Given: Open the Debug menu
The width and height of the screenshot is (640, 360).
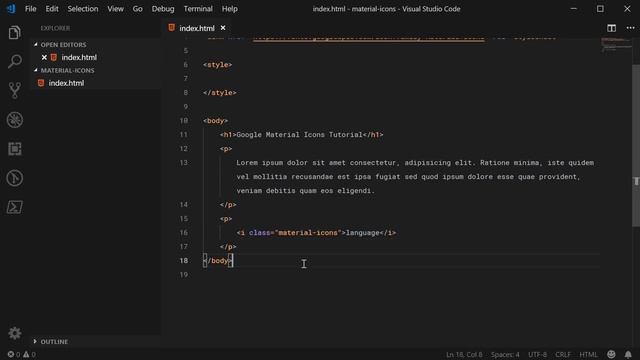Looking at the screenshot, I should [x=163, y=9].
